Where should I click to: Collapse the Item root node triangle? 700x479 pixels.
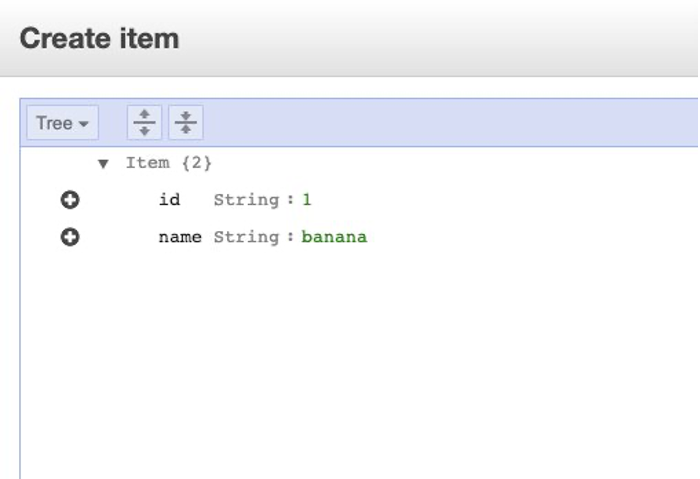tap(102, 163)
